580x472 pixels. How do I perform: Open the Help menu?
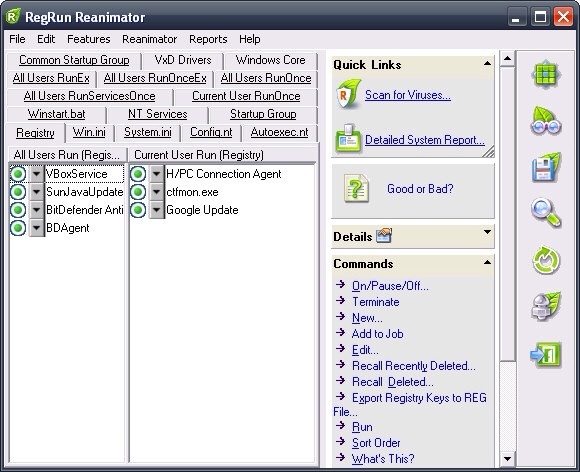(249, 39)
